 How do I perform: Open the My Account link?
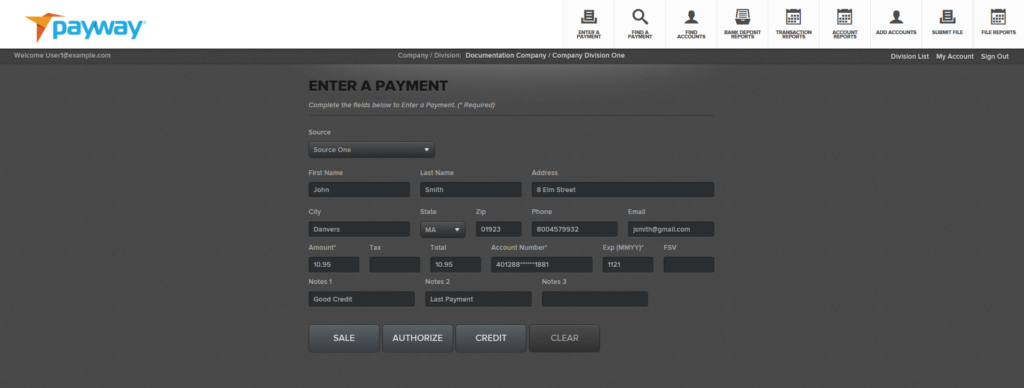click(x=955, y=56)
